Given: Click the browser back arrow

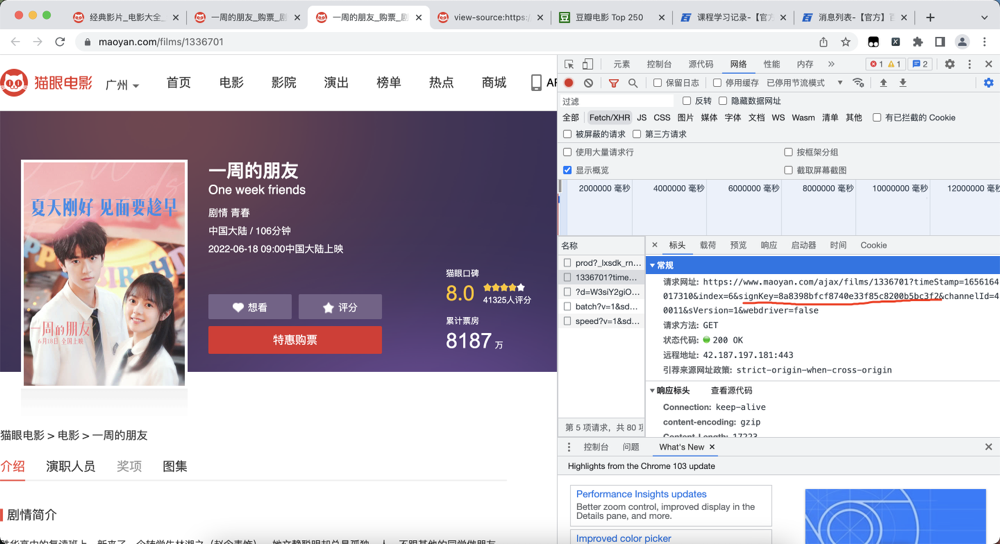Looking at the screenshot, I should 15,42.
